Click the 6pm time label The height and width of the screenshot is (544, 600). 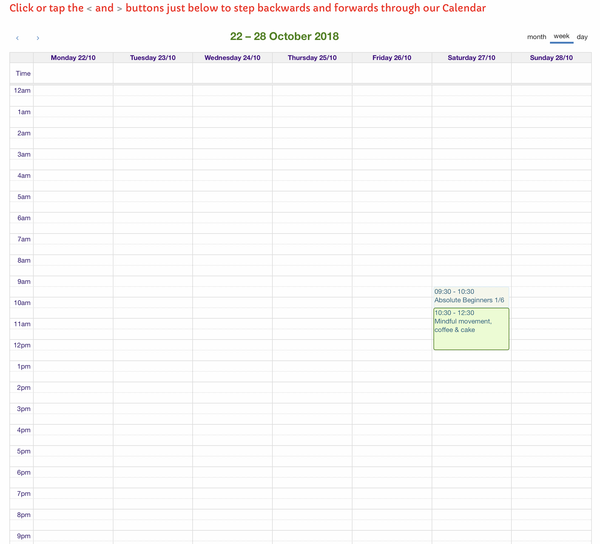coord(24,472)
